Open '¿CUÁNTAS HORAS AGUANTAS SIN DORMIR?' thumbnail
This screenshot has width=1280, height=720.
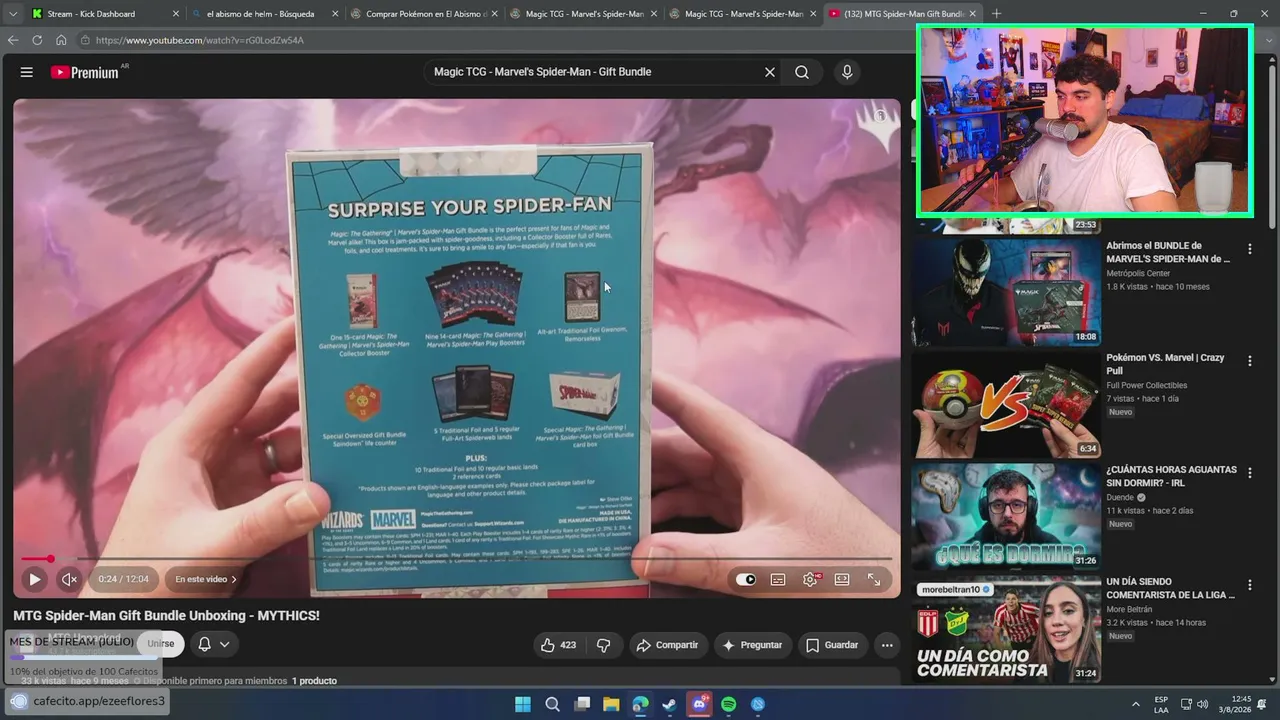[1005, 515]
